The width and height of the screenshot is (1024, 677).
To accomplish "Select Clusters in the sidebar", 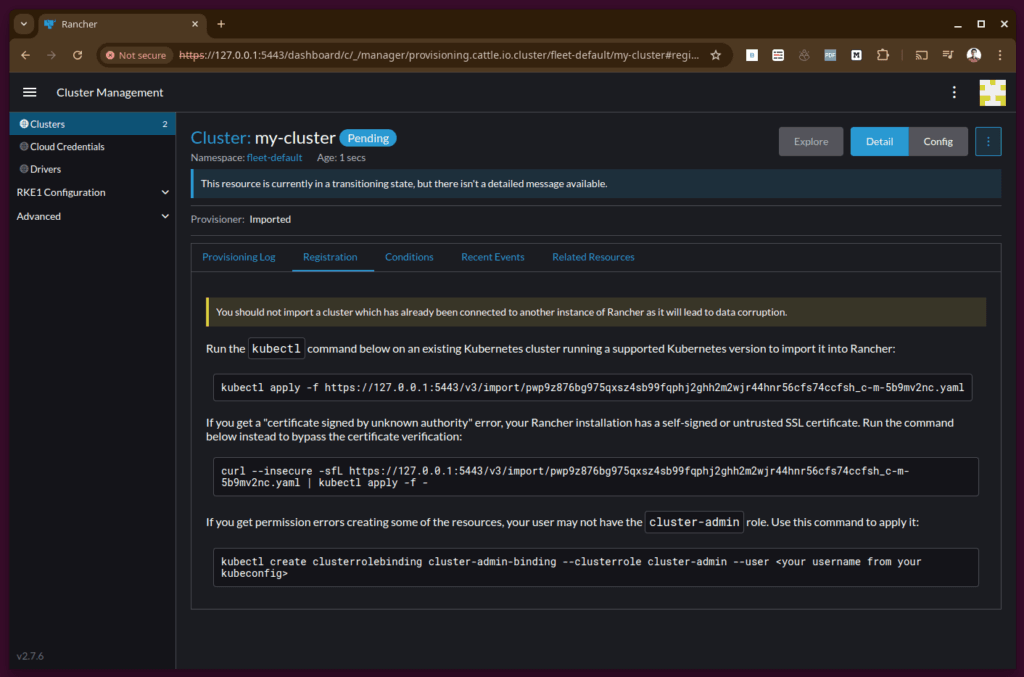I will [x=92, y=123].
